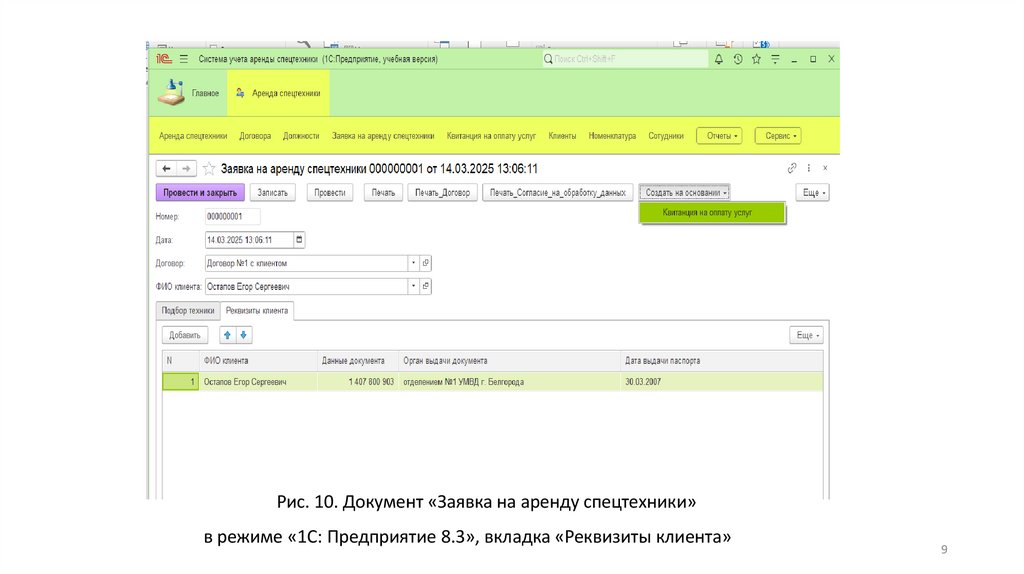Image resolution: width=1024 pixels, height=574 pixels.
Task: Open the Отчеты dropdown menu
Action: (718, 136)
